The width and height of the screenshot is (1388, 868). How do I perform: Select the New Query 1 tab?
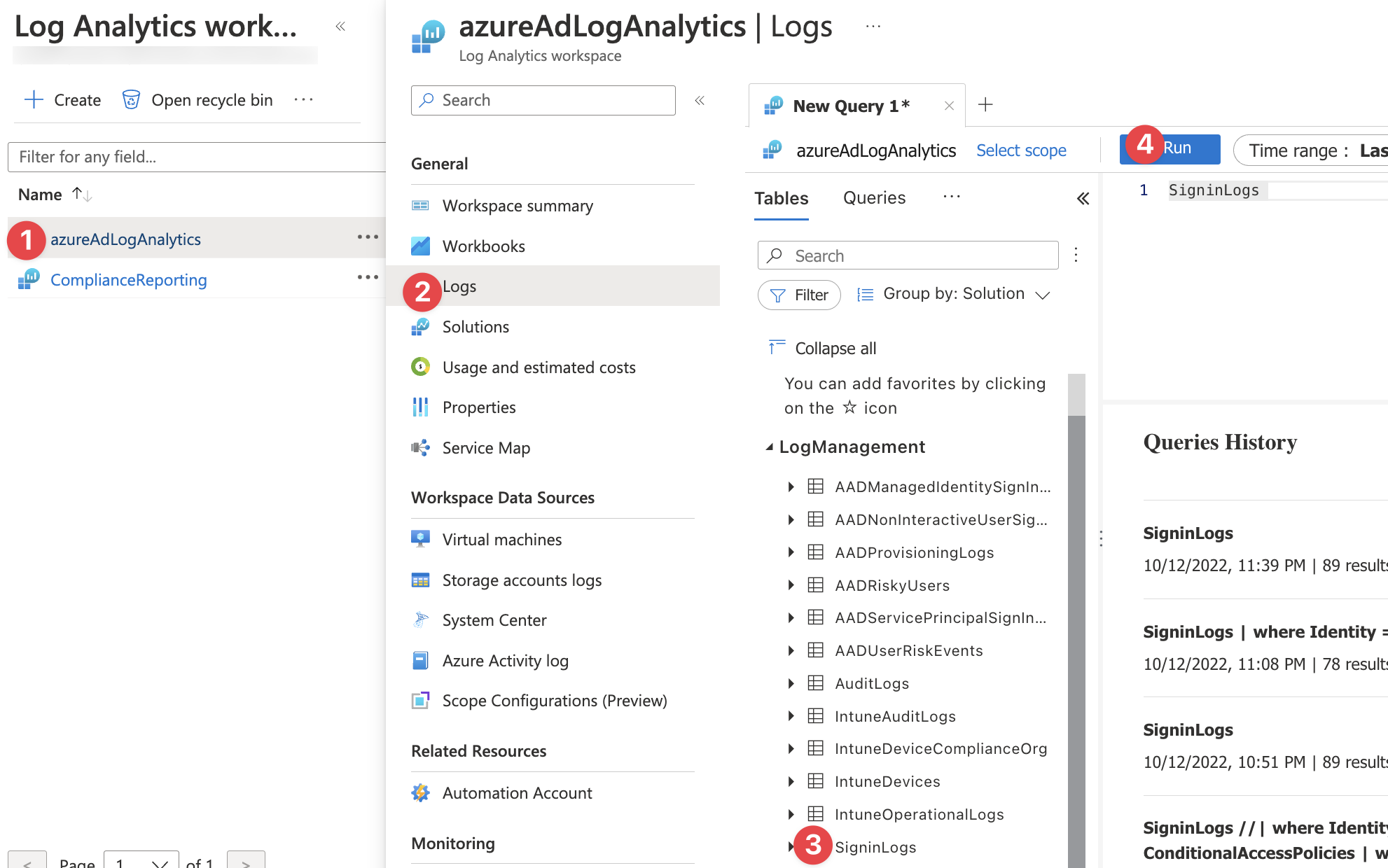pyautogui.click(x=850, y=105)
